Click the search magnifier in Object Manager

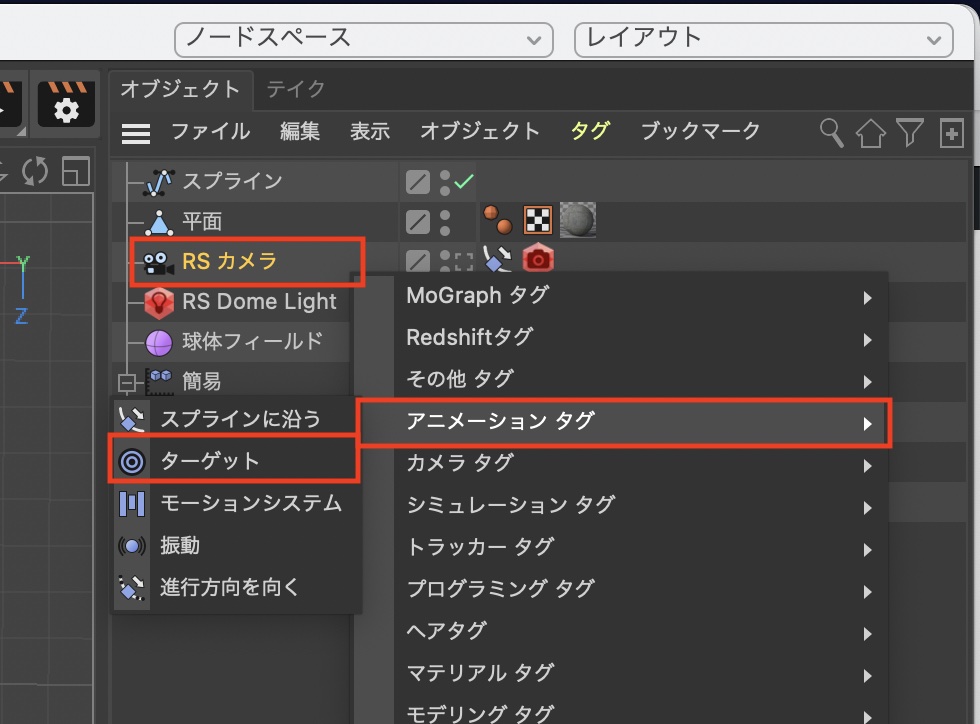[831, 132]
